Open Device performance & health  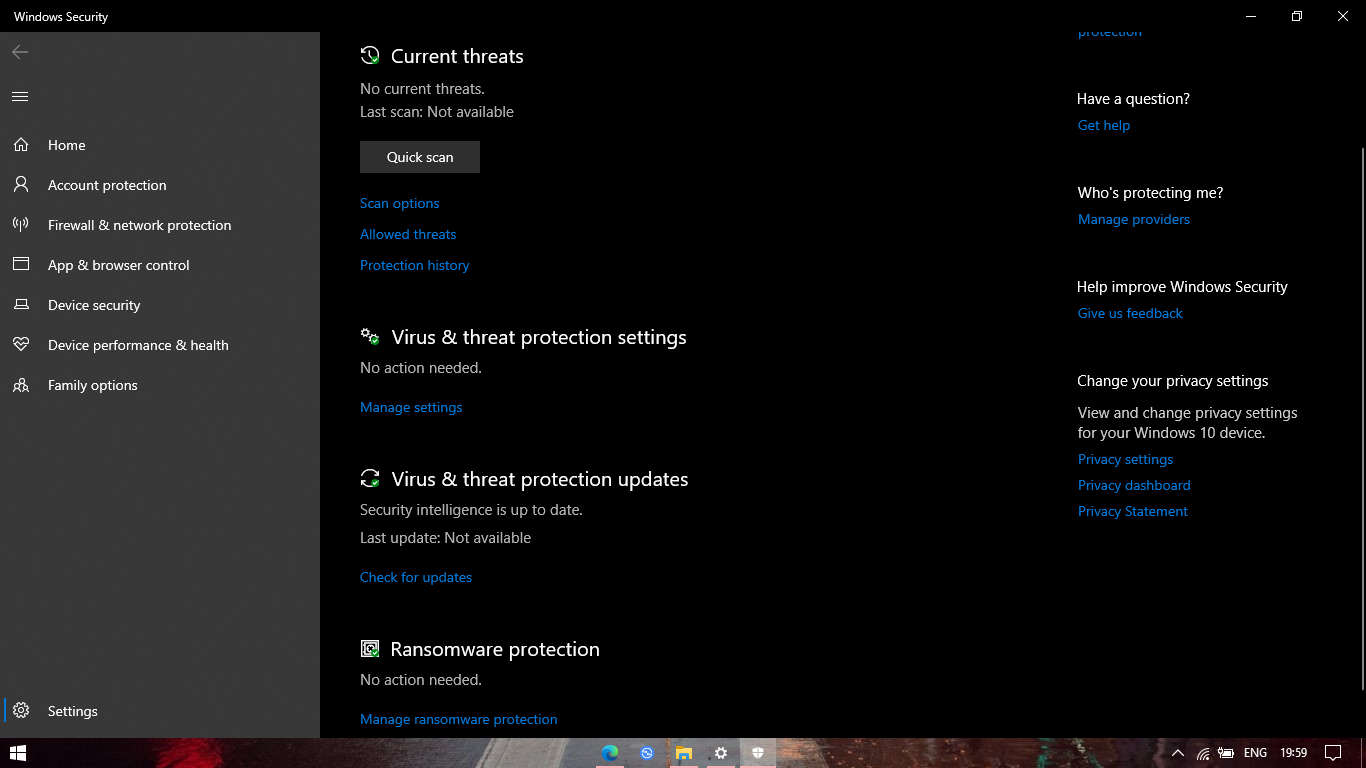coord(136,345)
